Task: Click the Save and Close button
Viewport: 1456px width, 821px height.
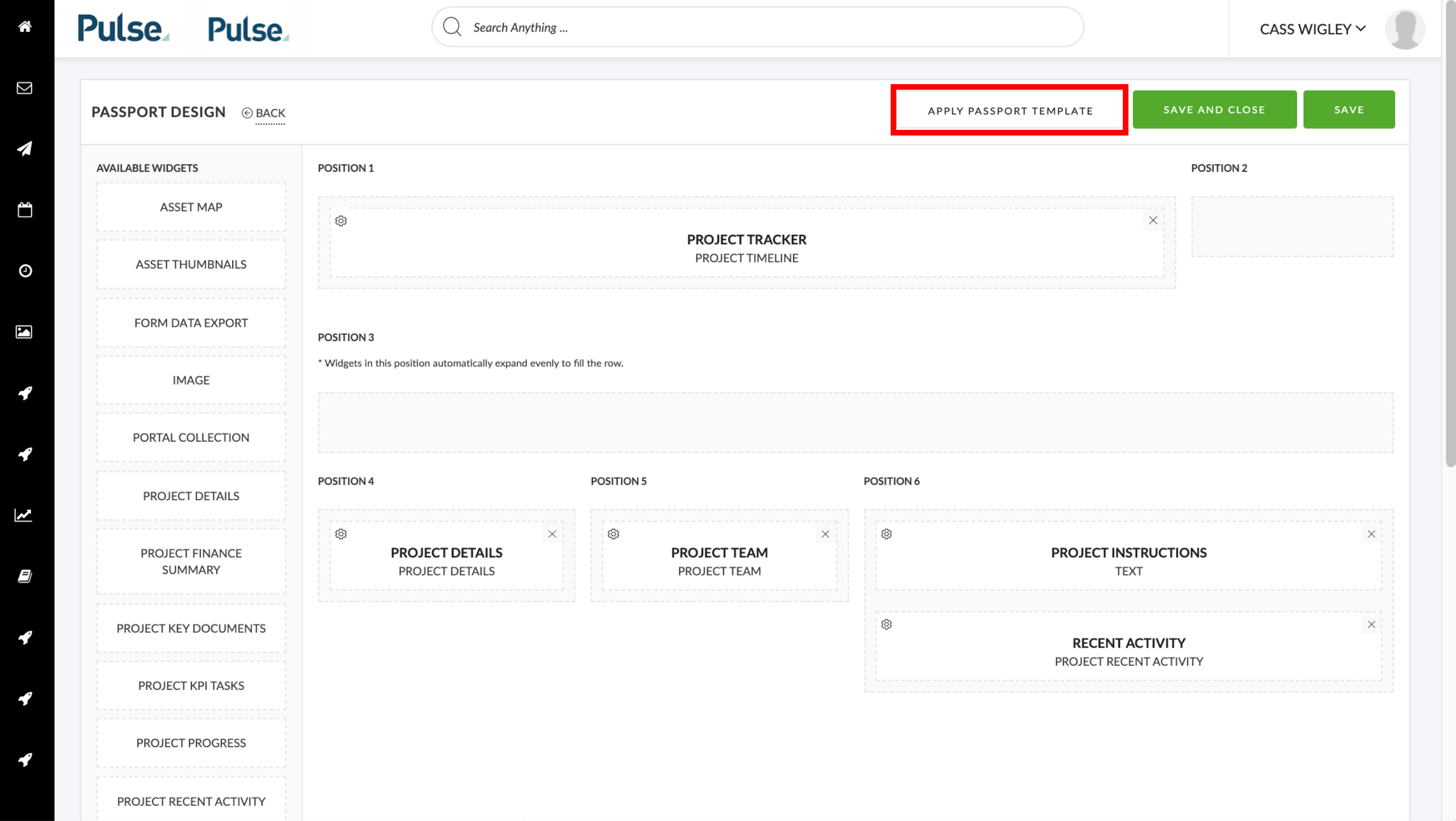Action: (1214, 110)
